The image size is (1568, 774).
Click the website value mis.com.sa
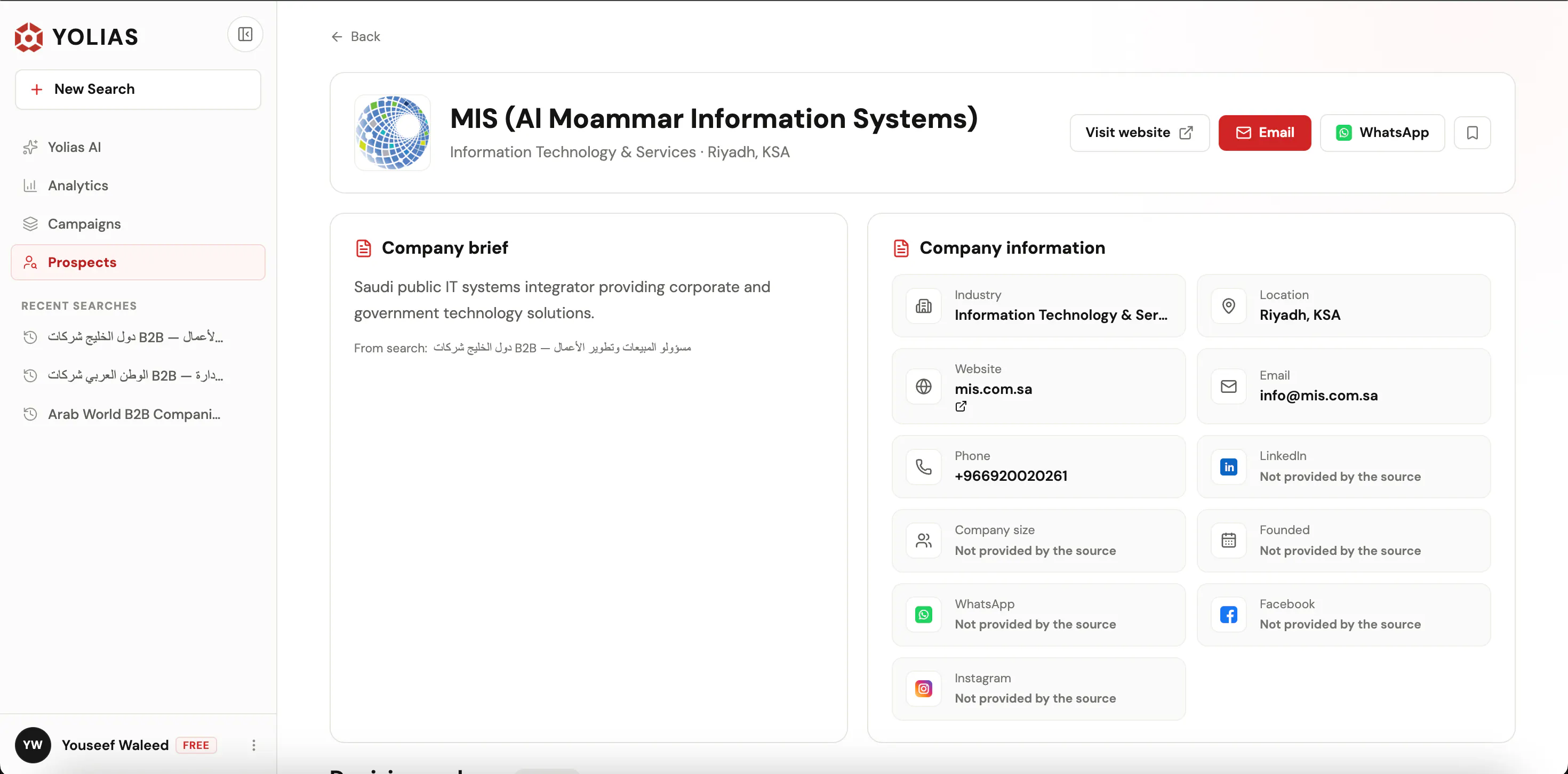pyautogui.click(x=993, y=389)
